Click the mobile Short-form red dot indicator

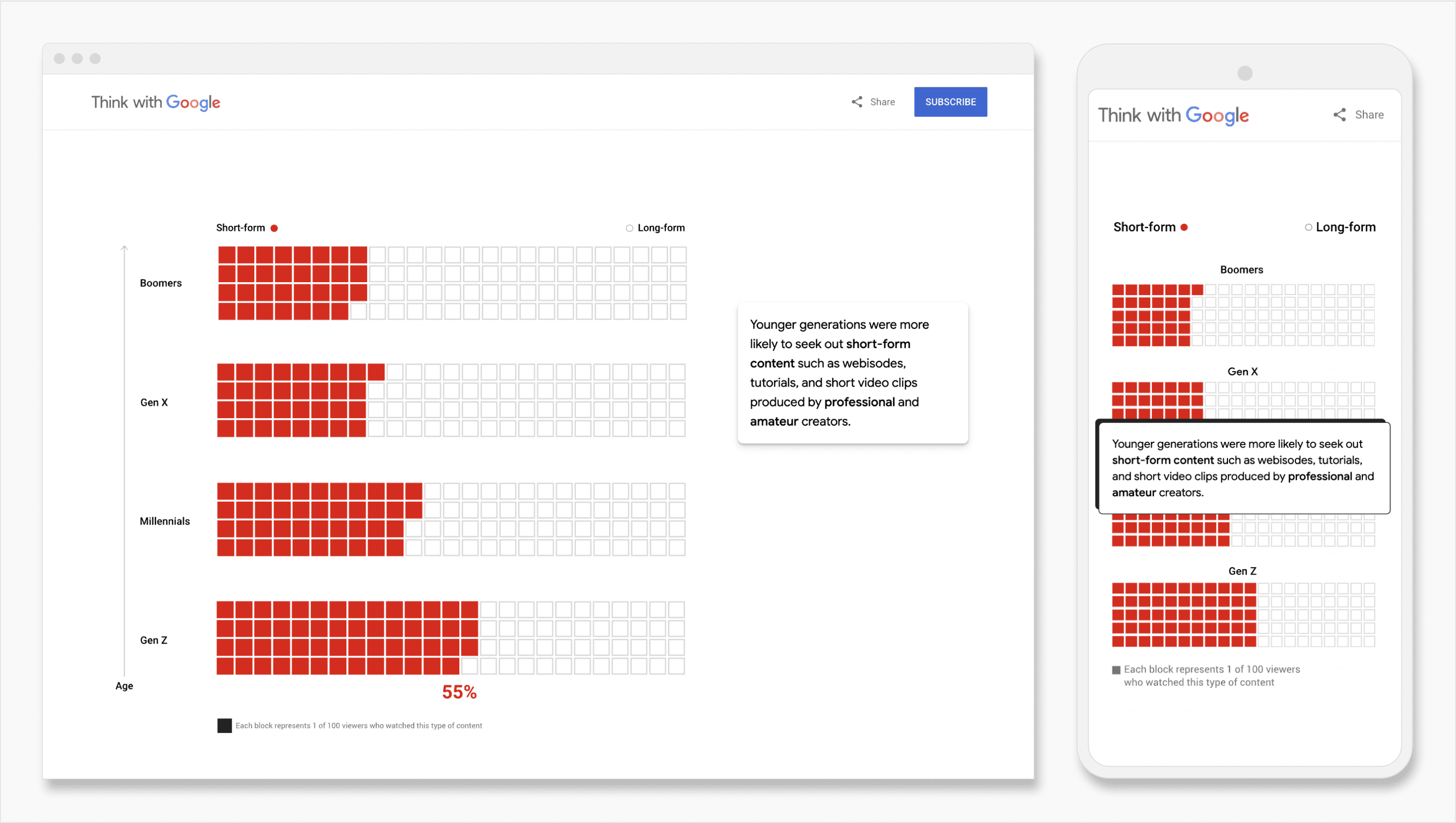(1185, 226)
